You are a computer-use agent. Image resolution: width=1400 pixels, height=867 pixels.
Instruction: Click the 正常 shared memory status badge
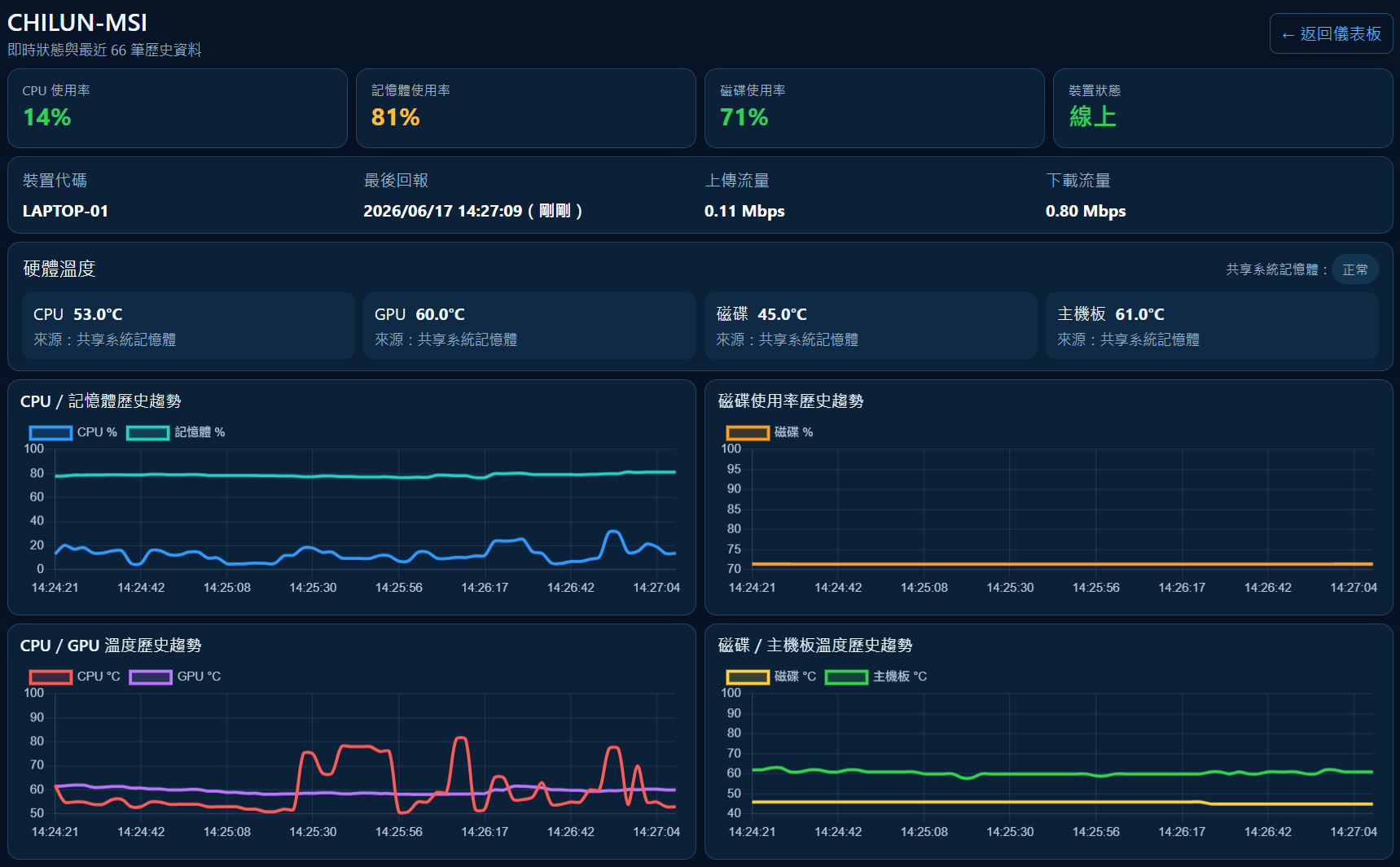coord(1355,269)
